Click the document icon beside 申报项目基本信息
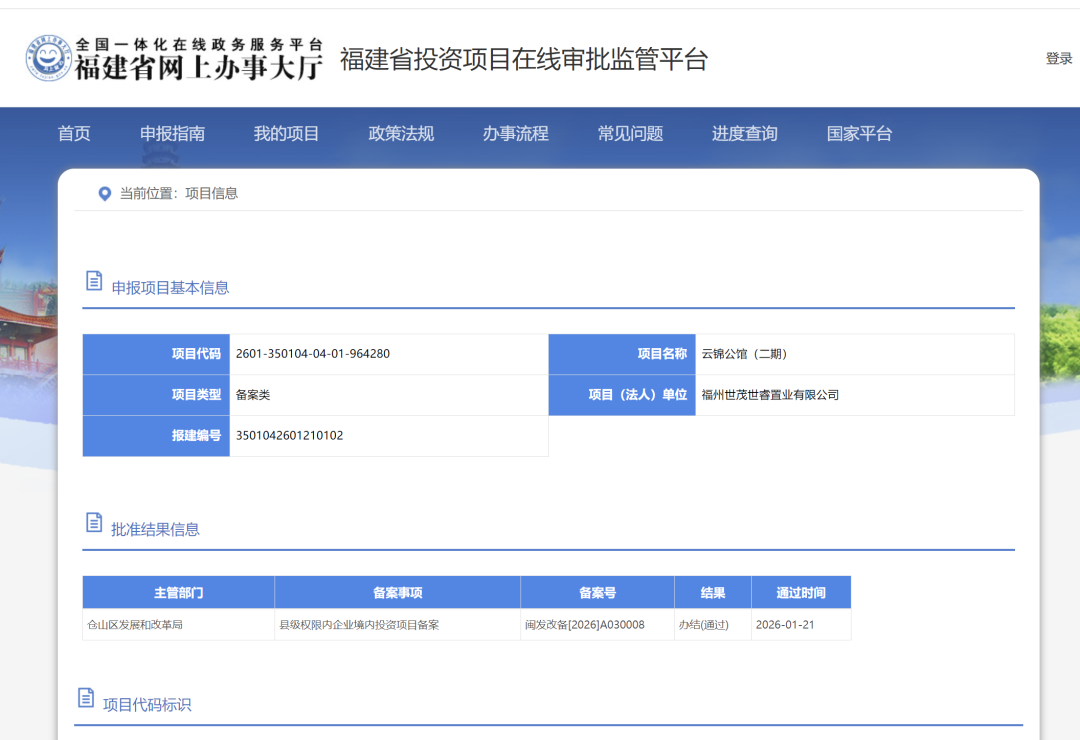Screen dimensions: 1080x740 tap(92, 281)
